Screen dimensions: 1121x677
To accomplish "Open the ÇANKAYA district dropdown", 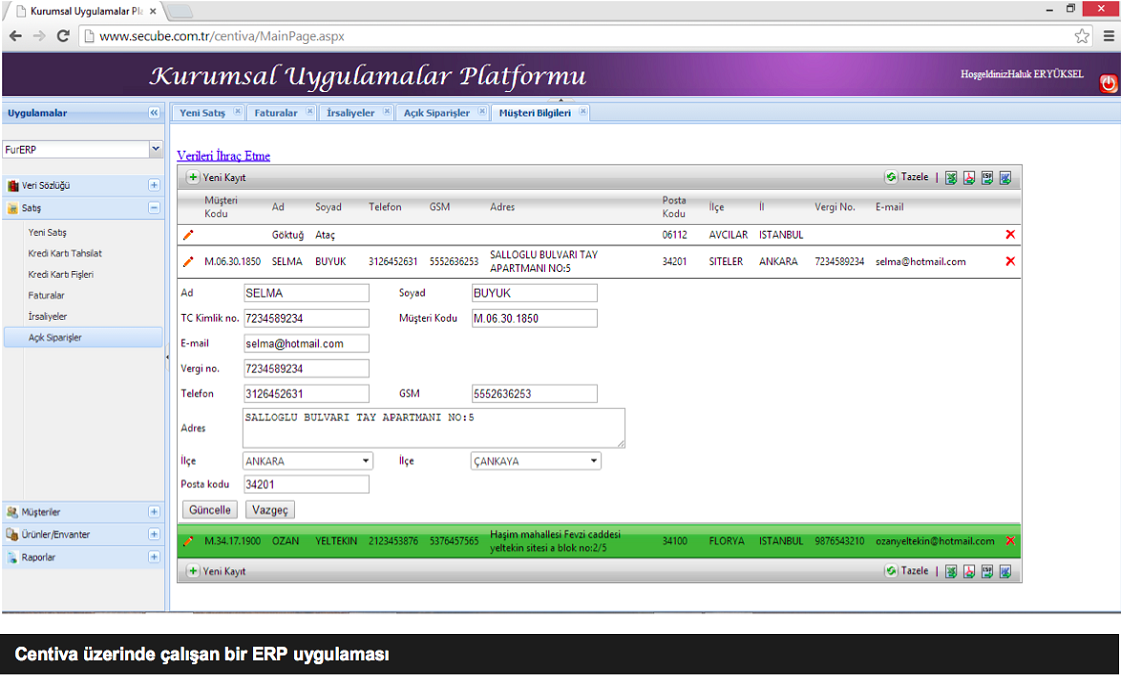I will tap(594, 461).
